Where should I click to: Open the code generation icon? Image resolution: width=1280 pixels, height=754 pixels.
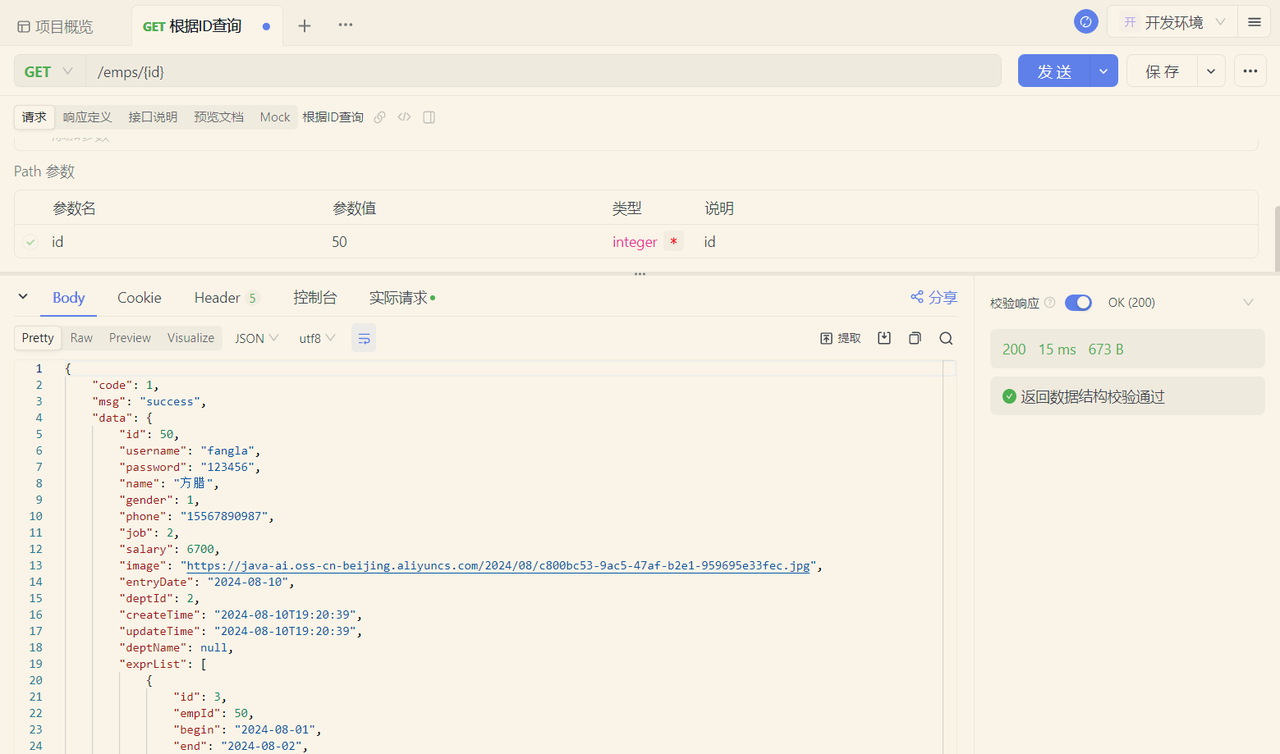404,117
